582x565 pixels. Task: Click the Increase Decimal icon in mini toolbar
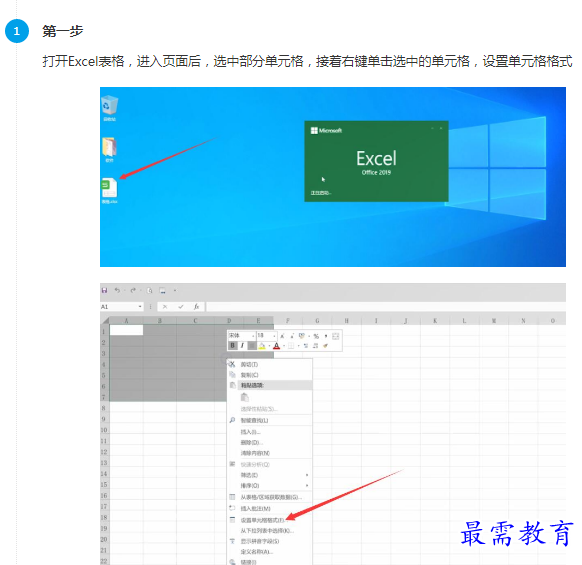[306, 346]
